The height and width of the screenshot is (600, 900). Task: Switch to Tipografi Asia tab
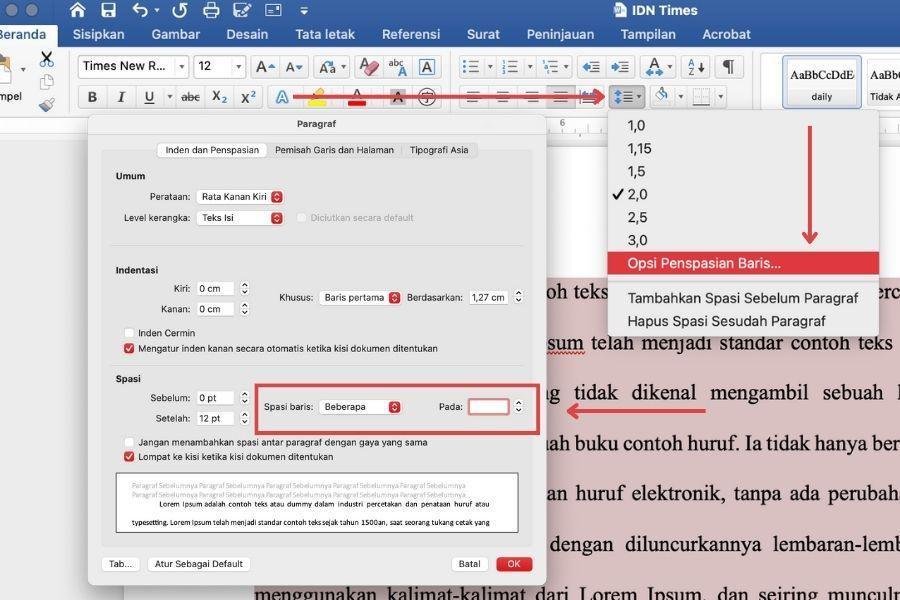click(x=439, y=150)
